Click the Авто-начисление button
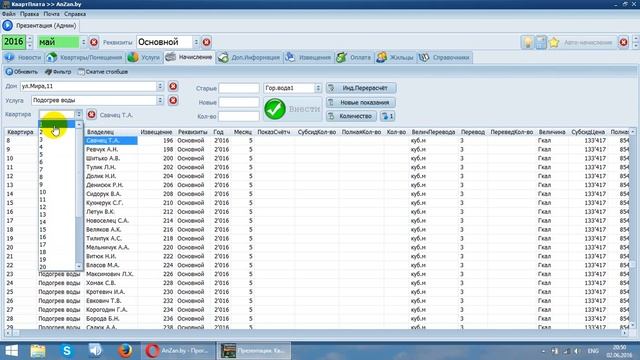 tap(588, 42)
